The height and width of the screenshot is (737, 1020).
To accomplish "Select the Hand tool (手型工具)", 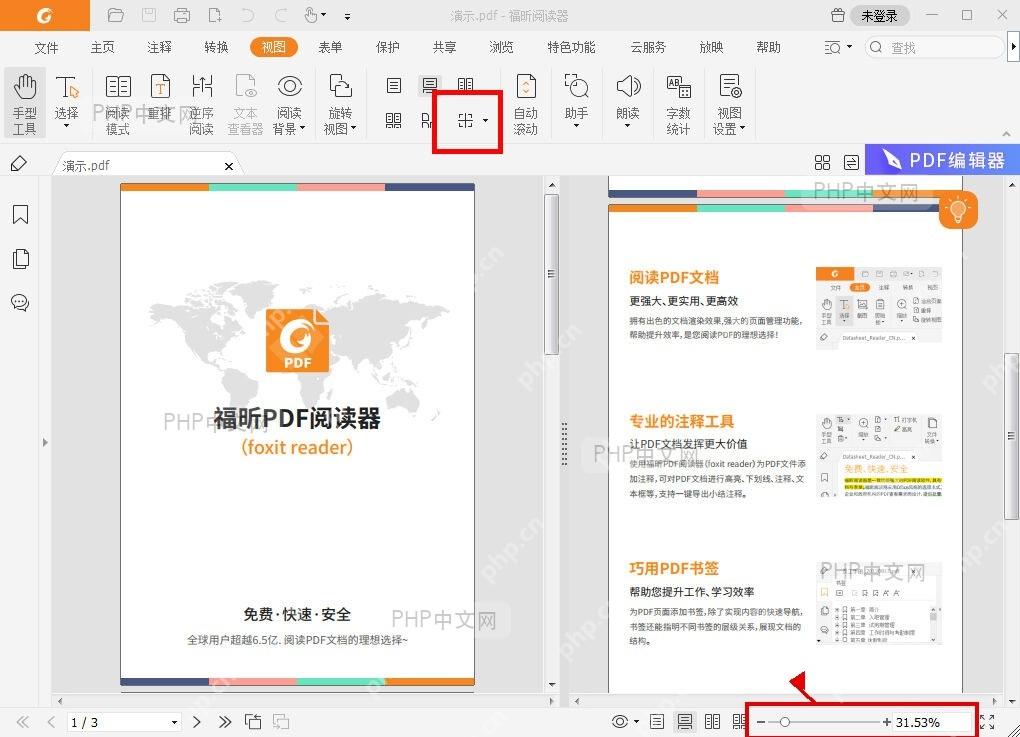I will pos(25,103).
